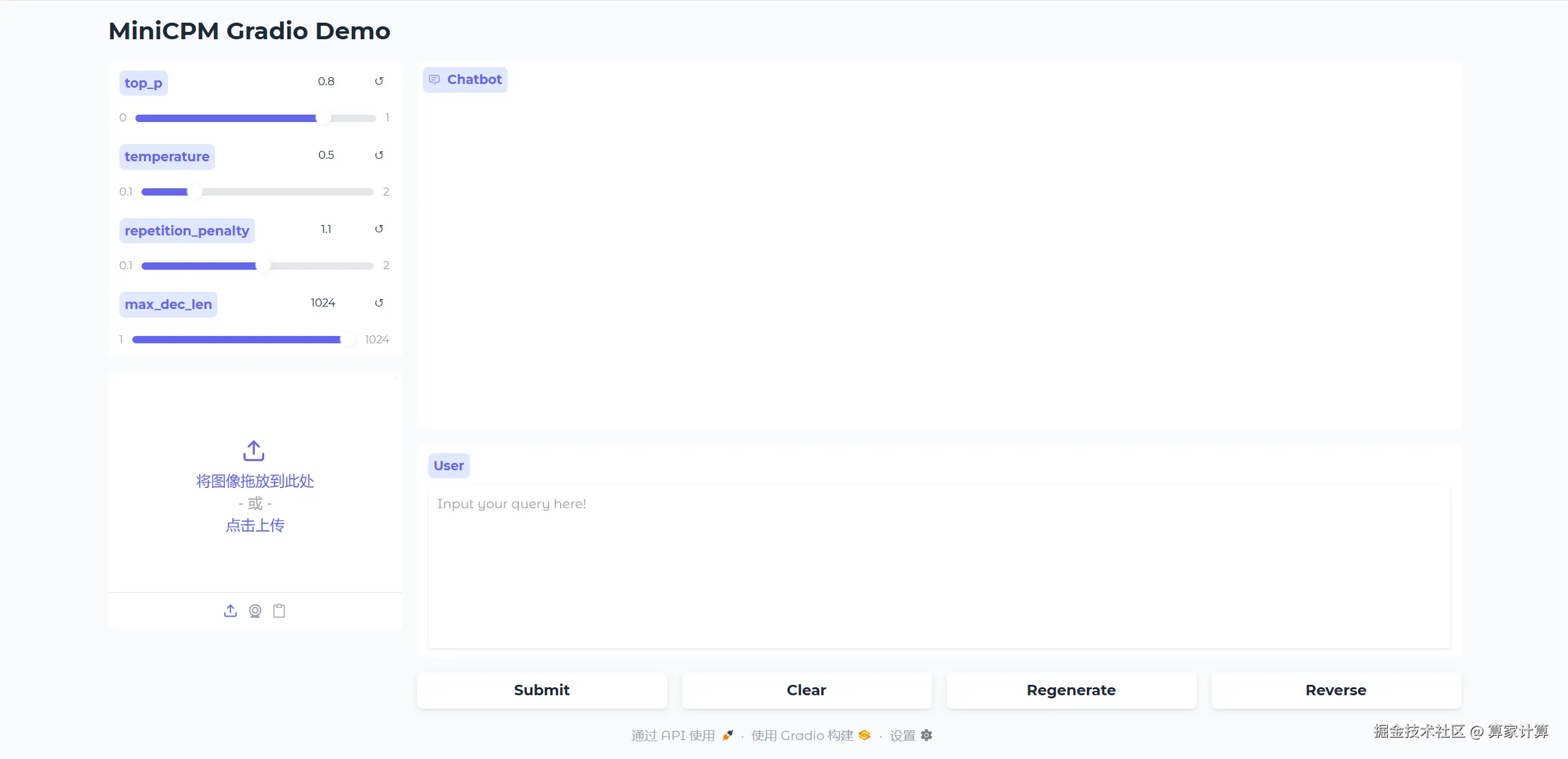The image size is (1568, 759).
Task: Reset the max_dec_len value
Action: [379, 303]
